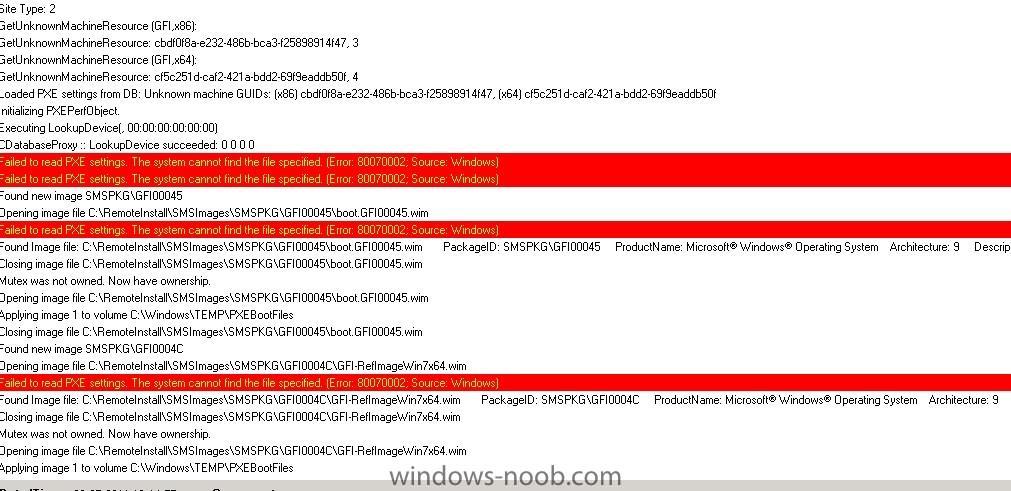Select the 'Found Image file' GFI-RefImageWin7x64.wim PackageID line
This screenshot has height=491, width=1011.
tap(506, 400)
